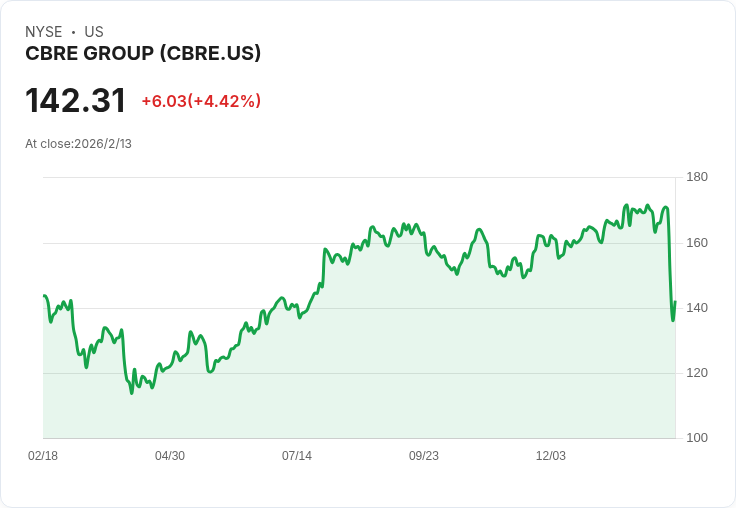Select the 100 y-axis label

click(x=697, y=437)
